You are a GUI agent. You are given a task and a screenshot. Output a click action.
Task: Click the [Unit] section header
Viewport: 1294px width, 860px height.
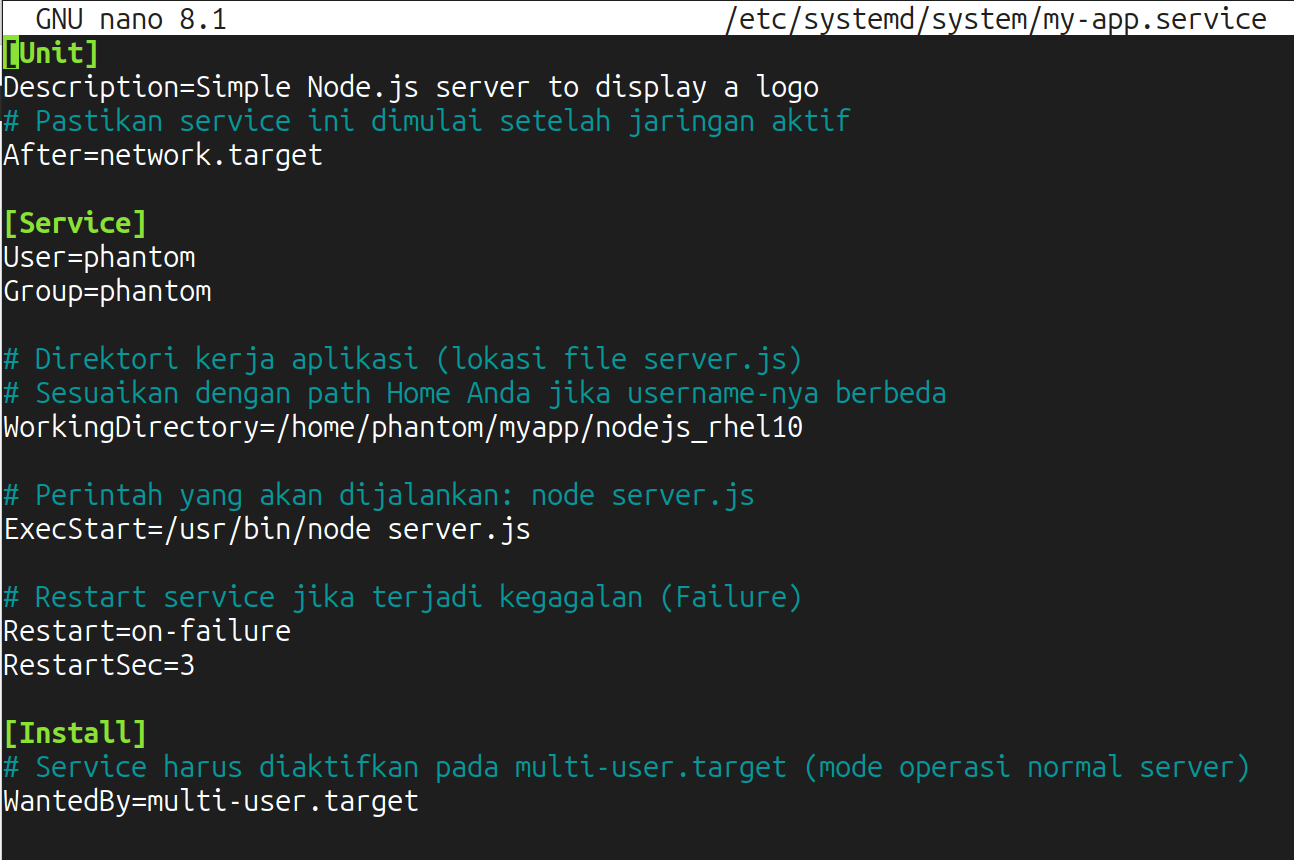pyautogui.click(x=51, y=53)
